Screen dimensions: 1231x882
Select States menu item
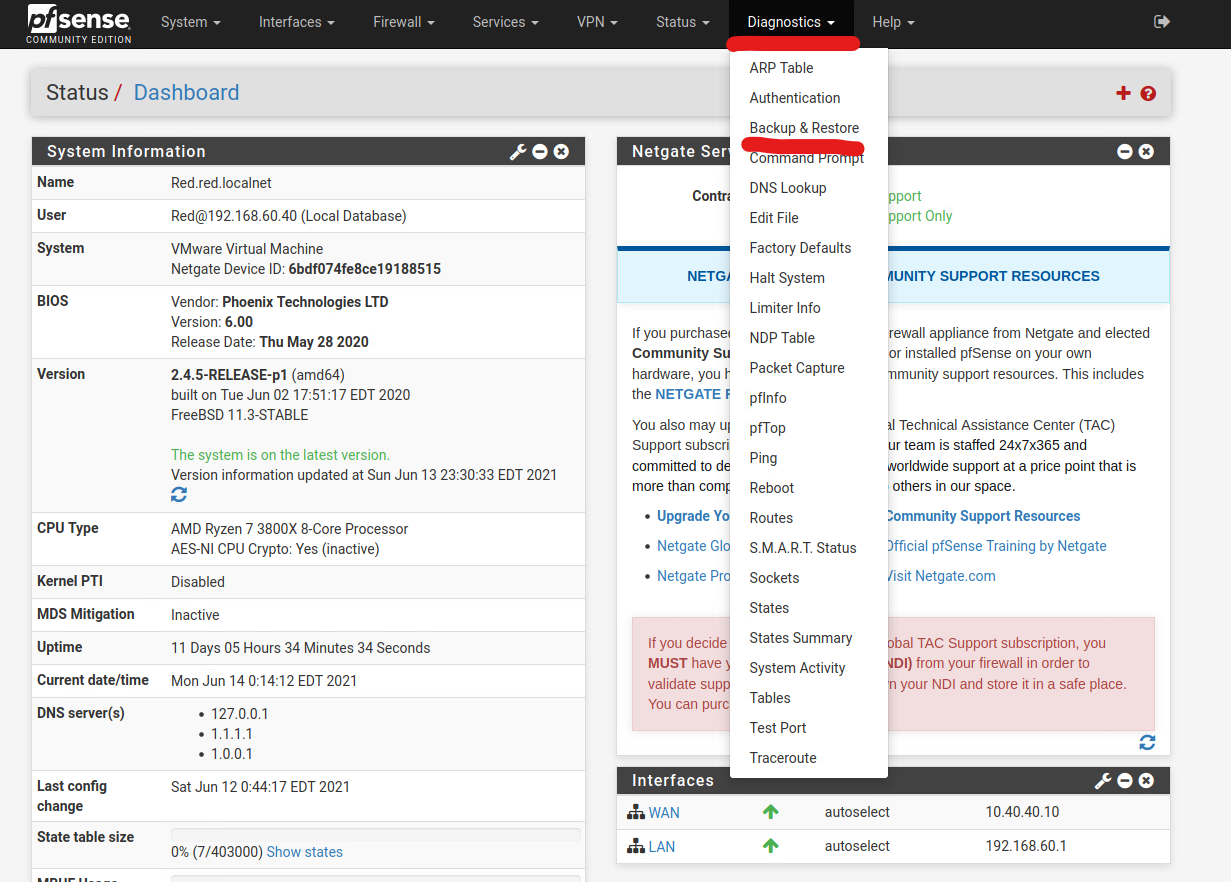click(769, 608)
